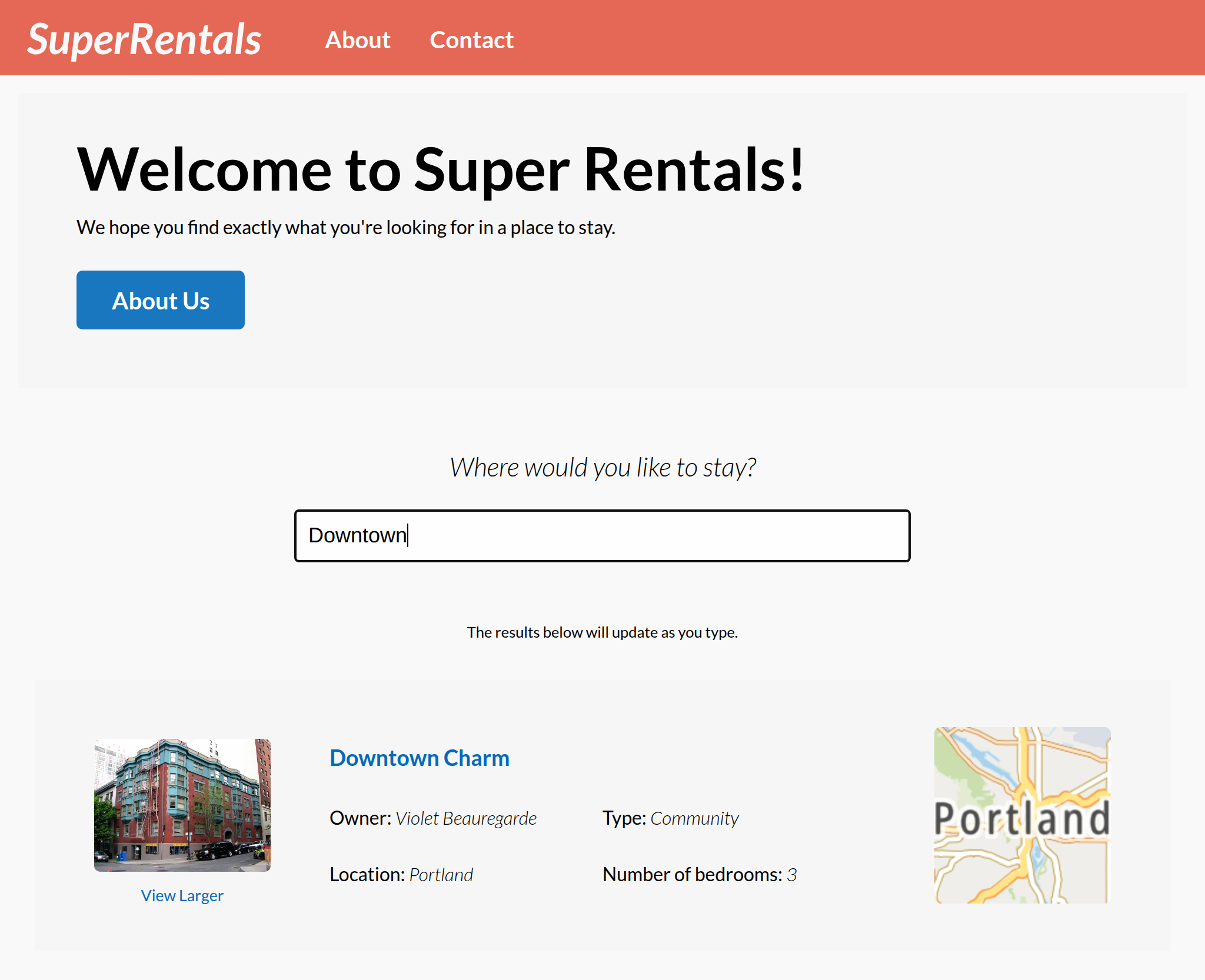Image resolution: width=1205 pixels, height=980 pixels.
Task: Open the About page from the navigation
Action: pyautogui.click(x=357, y=39)
